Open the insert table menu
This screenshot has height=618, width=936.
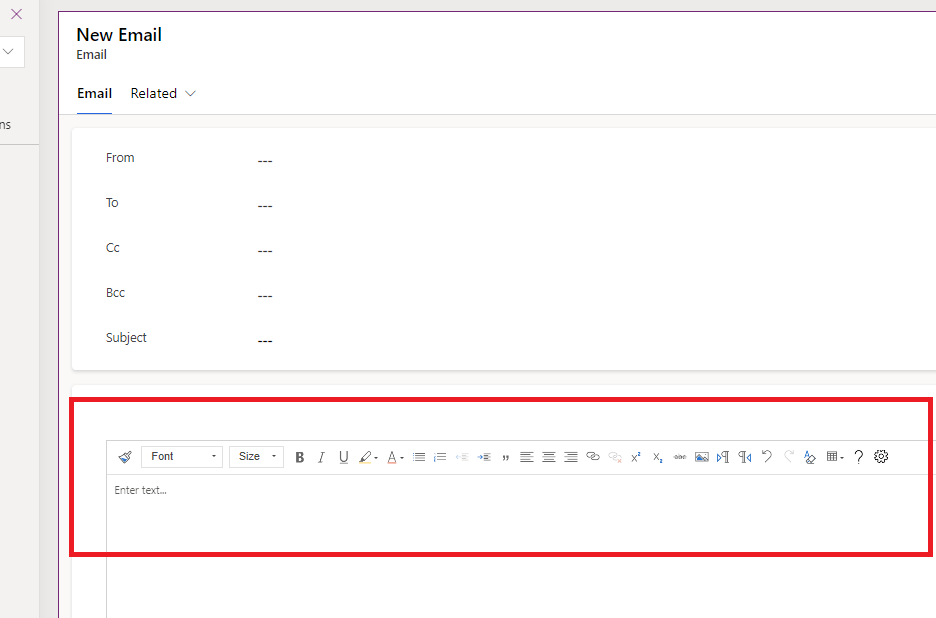click(835, 457)
